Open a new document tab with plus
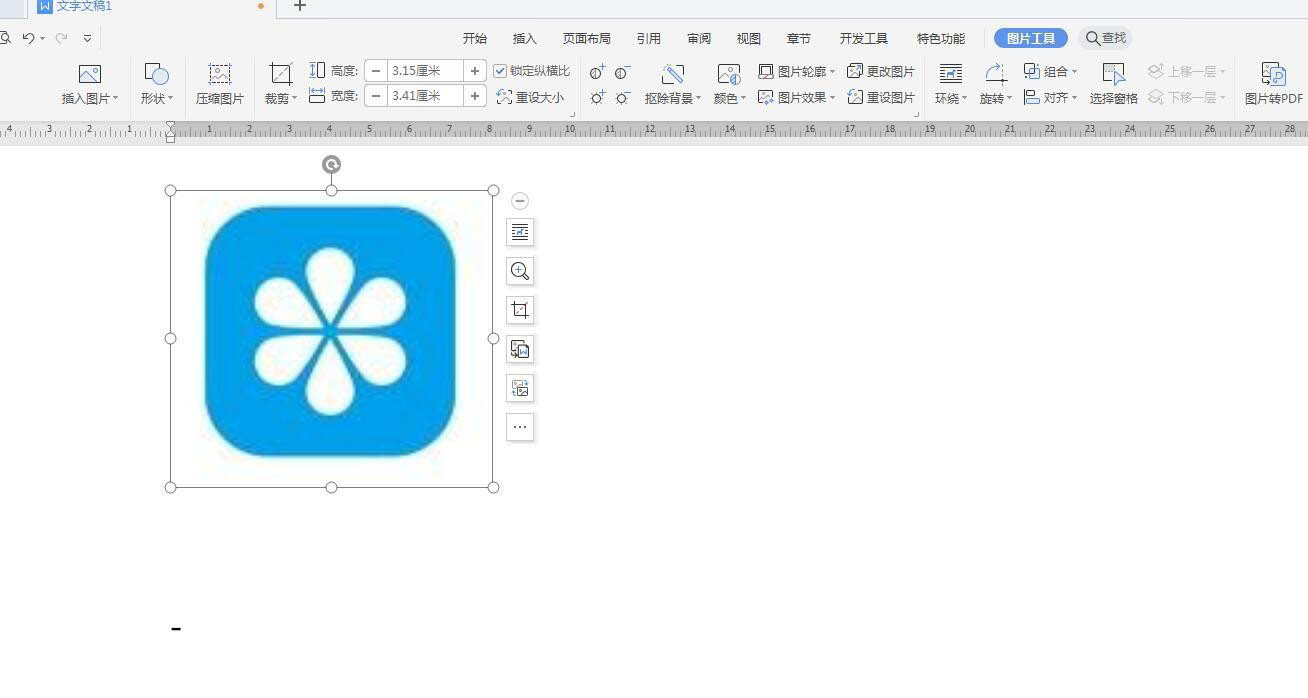Viewport: 1308px width, 698px height. [x=299, y=6]
